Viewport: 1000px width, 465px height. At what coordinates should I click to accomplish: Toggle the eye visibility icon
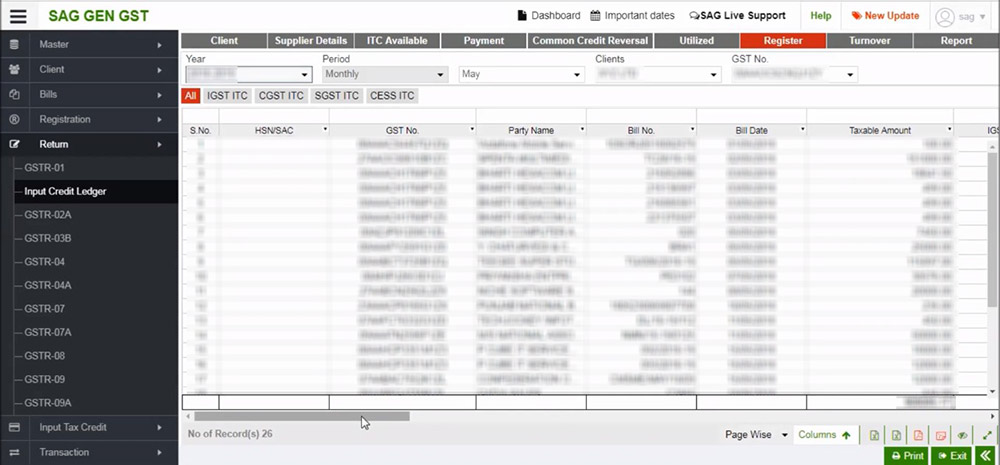(x=962, y=435)
